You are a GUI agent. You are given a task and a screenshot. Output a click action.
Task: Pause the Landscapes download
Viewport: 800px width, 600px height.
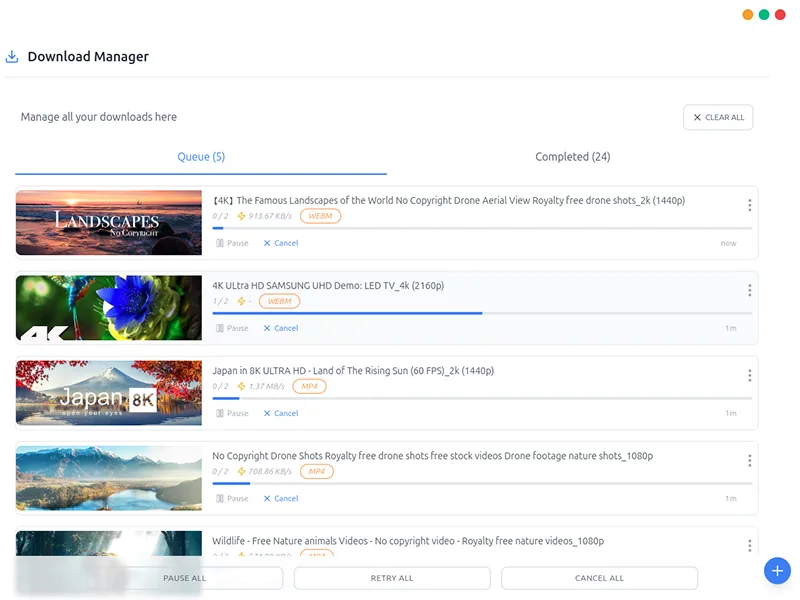point(233,242)
